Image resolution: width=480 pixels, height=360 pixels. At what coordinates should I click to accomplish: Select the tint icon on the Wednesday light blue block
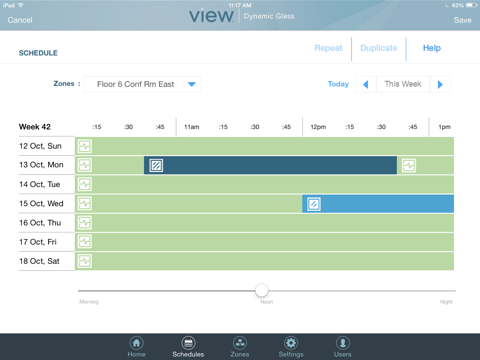[314, 204]
